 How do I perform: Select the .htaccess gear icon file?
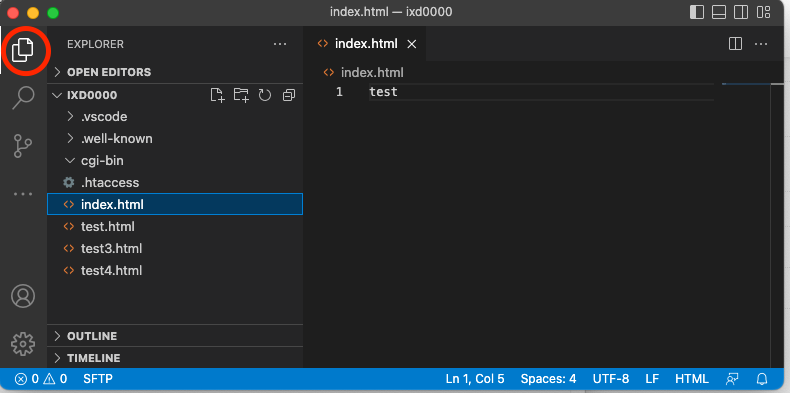coord(175,182)
